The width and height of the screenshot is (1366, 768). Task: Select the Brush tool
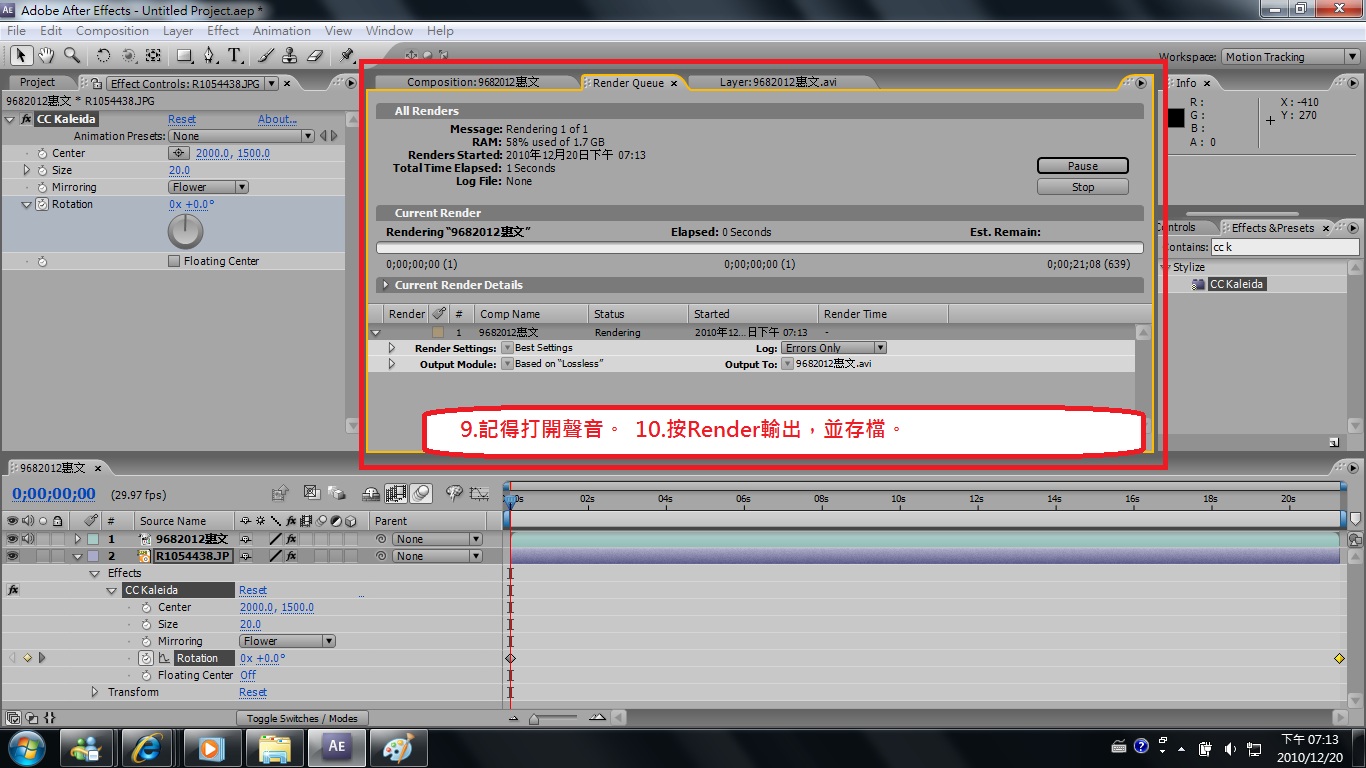(x=265, y=56)
